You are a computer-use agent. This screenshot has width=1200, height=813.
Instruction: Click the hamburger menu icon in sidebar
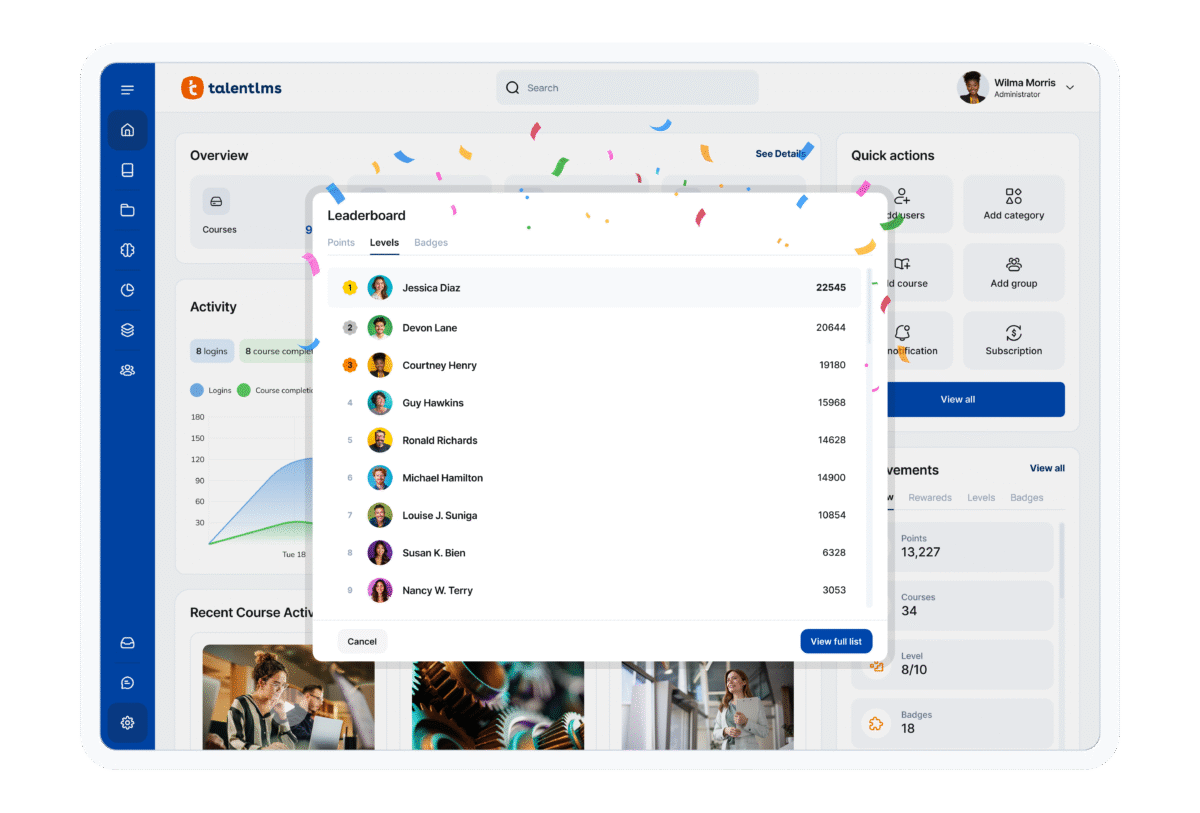point(127,90)
